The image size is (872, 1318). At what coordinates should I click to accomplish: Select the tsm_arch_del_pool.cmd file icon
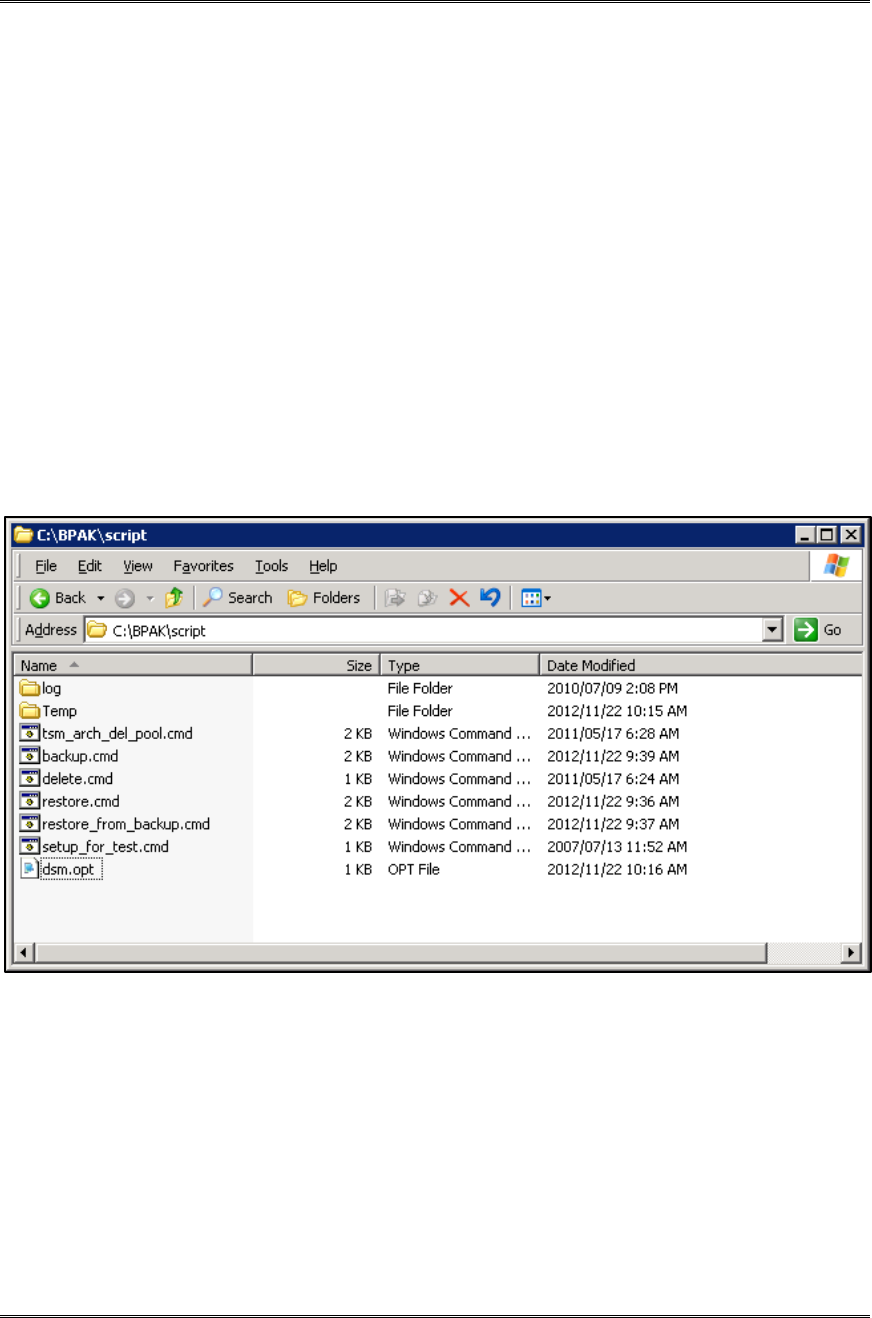[x=29, y=733]
